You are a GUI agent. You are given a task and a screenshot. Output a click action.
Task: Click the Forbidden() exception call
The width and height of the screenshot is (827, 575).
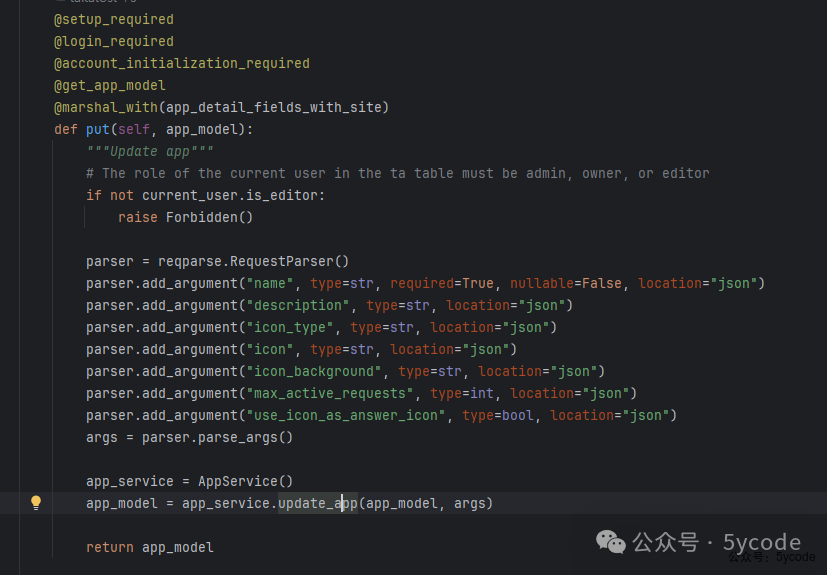click(x=209, y=217)
